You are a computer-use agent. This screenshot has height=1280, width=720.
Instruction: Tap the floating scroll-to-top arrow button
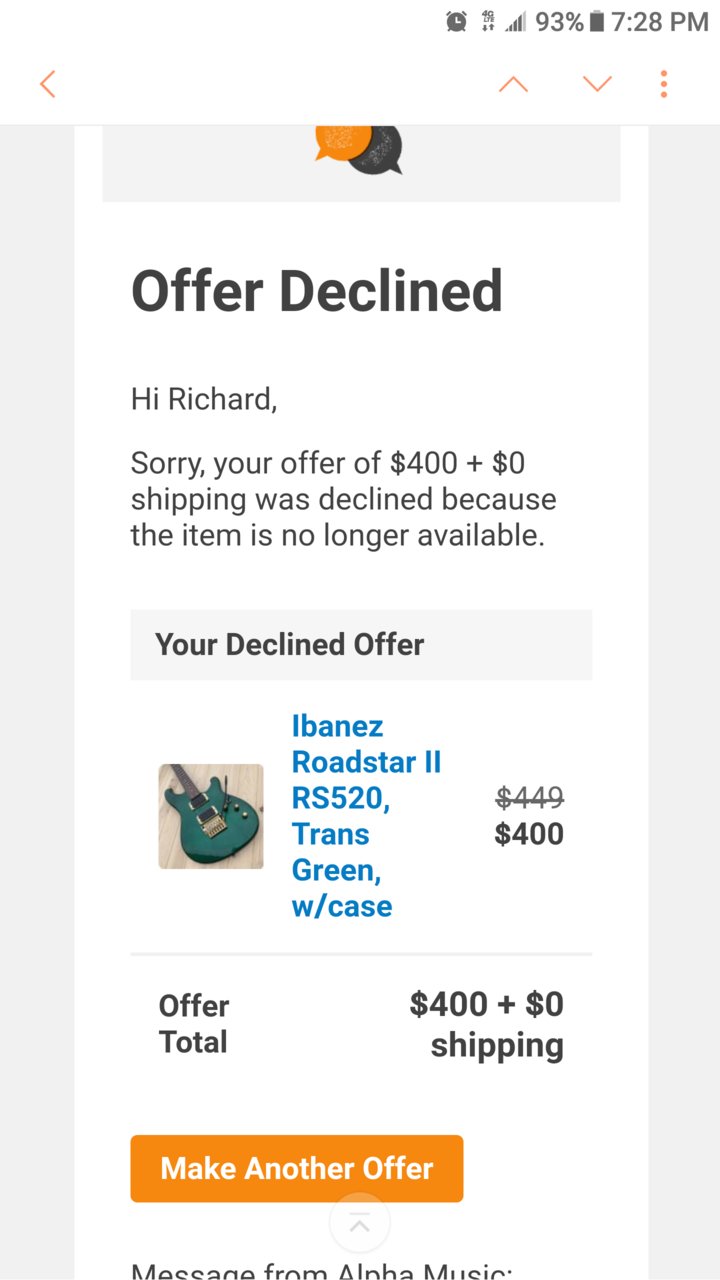pos(360,1223)
